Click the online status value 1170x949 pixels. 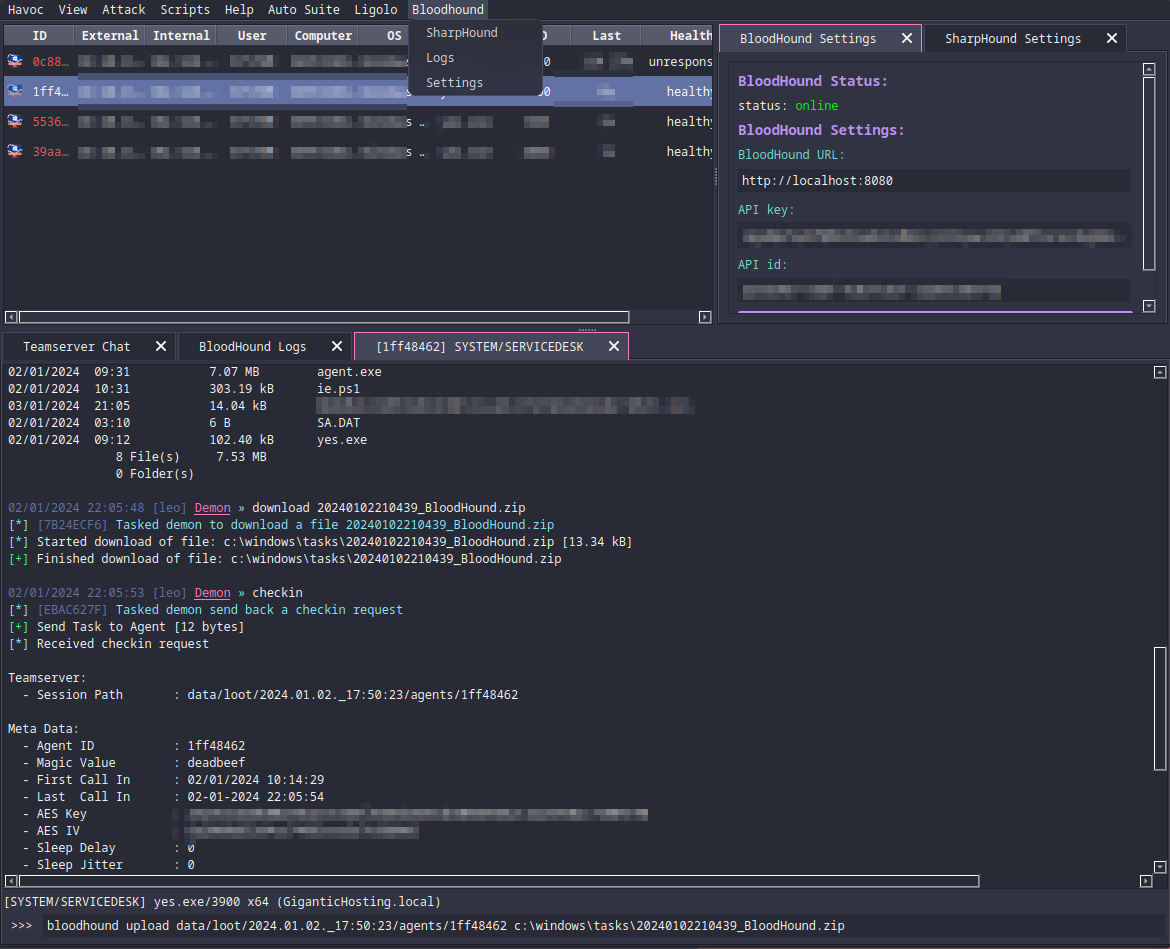click(816, 106)
